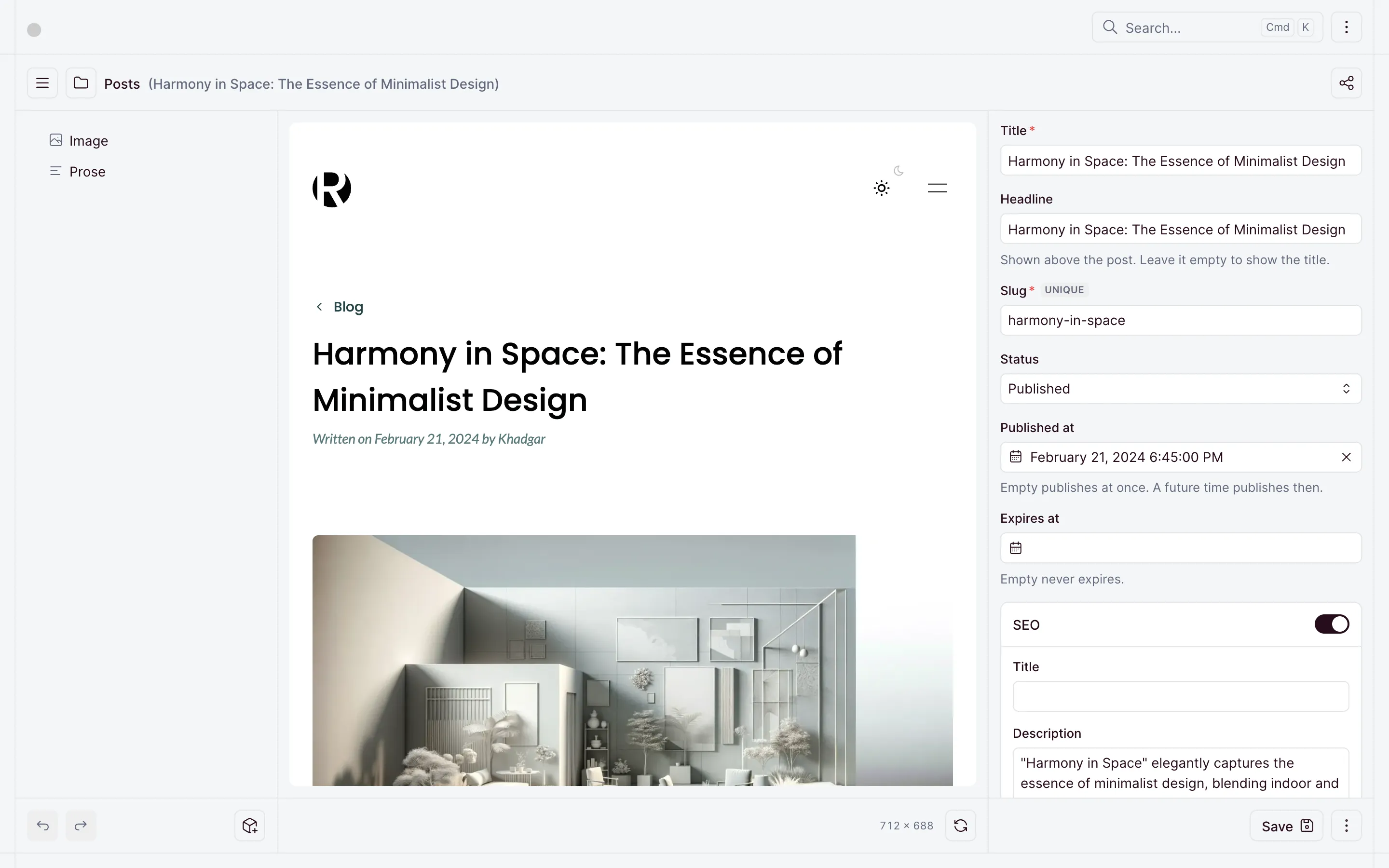
Task: Click the Empty never expires hint
Action: pyautogui.click(x=1062, y=579)
